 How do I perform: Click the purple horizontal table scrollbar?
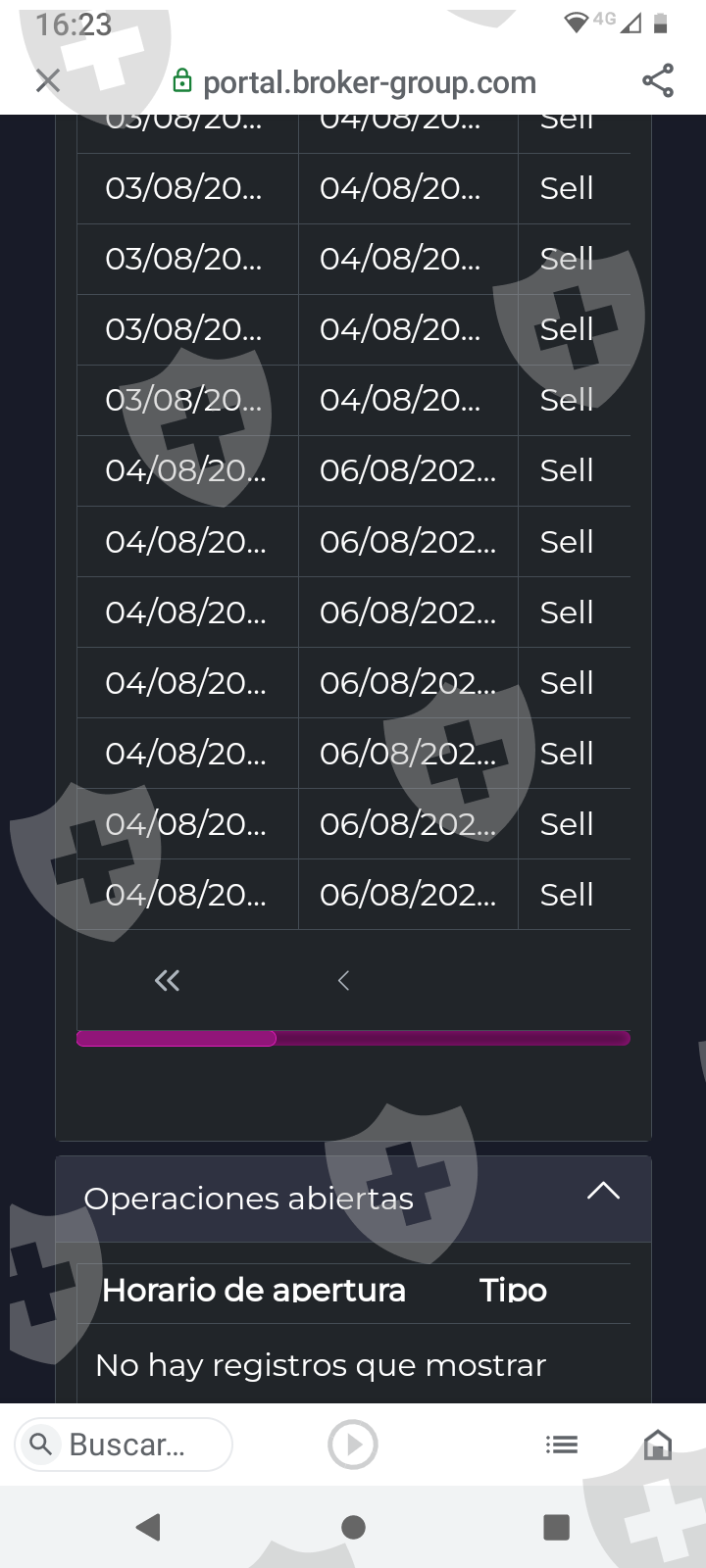177,1039
